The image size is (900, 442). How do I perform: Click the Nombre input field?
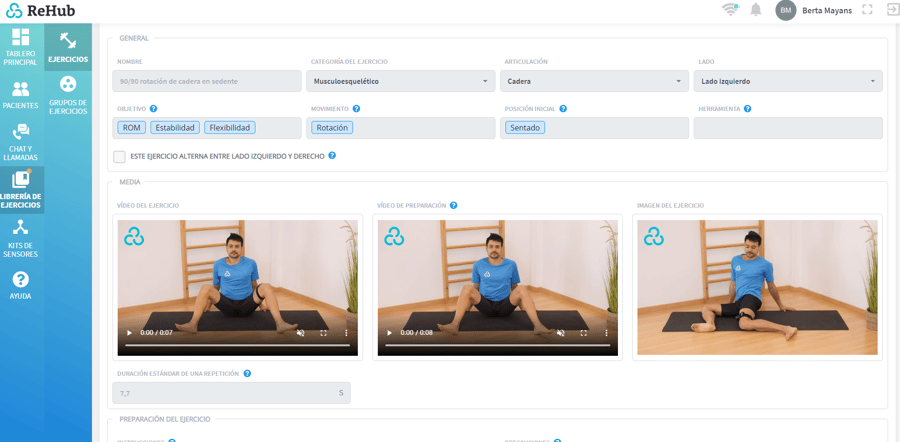(x=207, y=82)
